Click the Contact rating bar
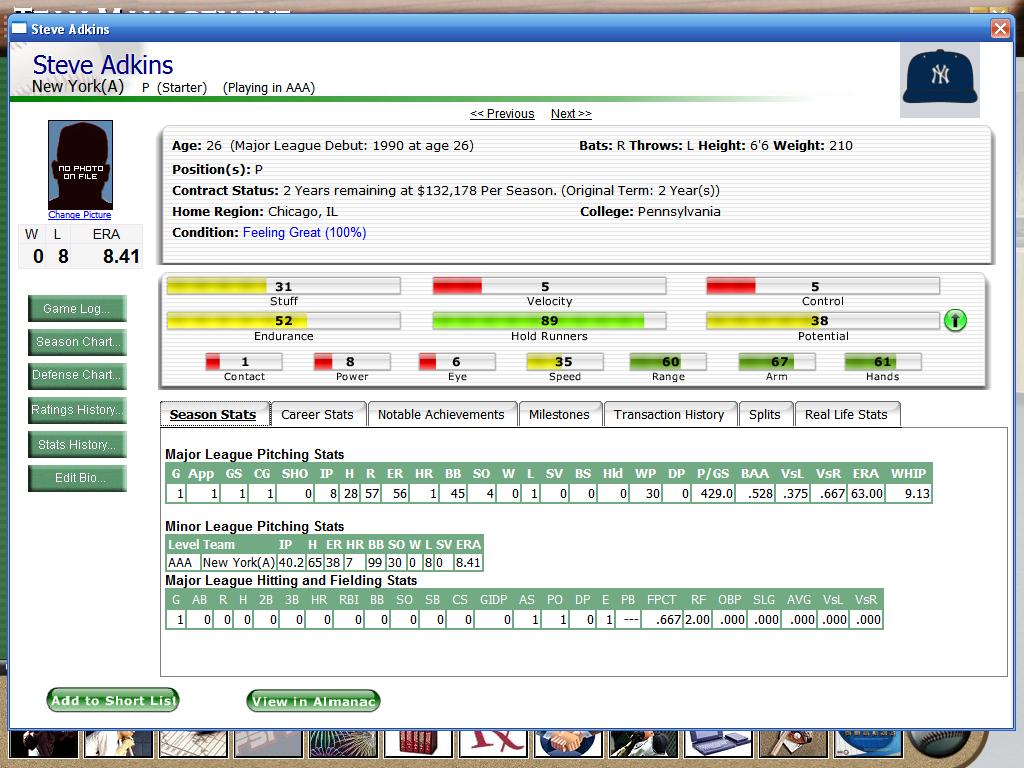The width and height of the screenshot is (1024, 768). pyautogui.click(x=244, y=362)
